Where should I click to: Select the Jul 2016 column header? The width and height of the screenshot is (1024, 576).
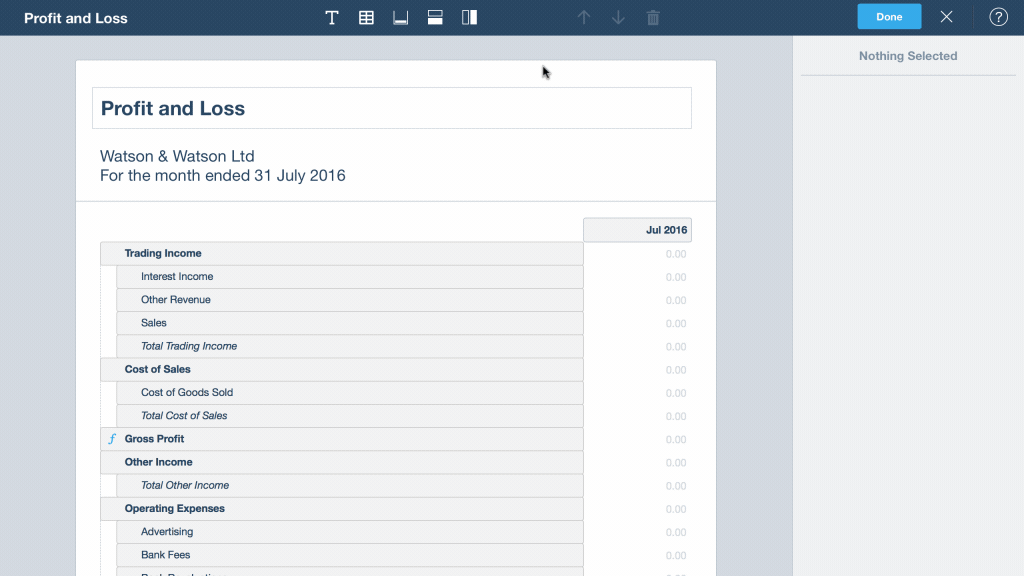click(x=637, y=230)
